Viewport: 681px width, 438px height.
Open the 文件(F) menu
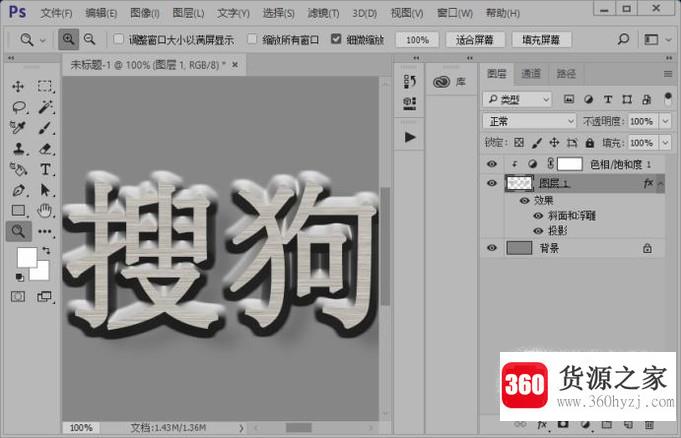point(56,13)
